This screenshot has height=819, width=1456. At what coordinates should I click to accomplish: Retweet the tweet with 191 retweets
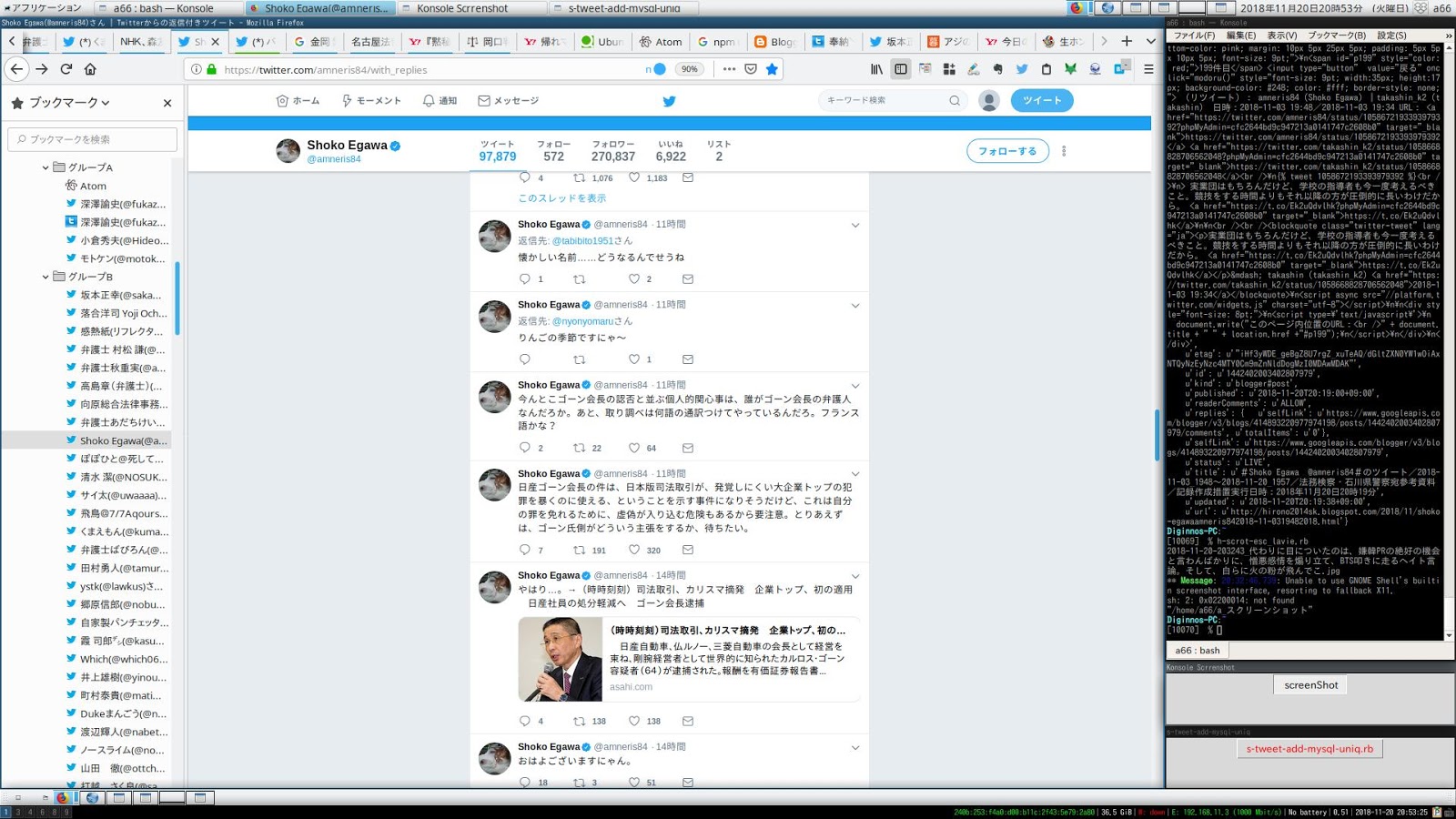[x=579, y=550]
